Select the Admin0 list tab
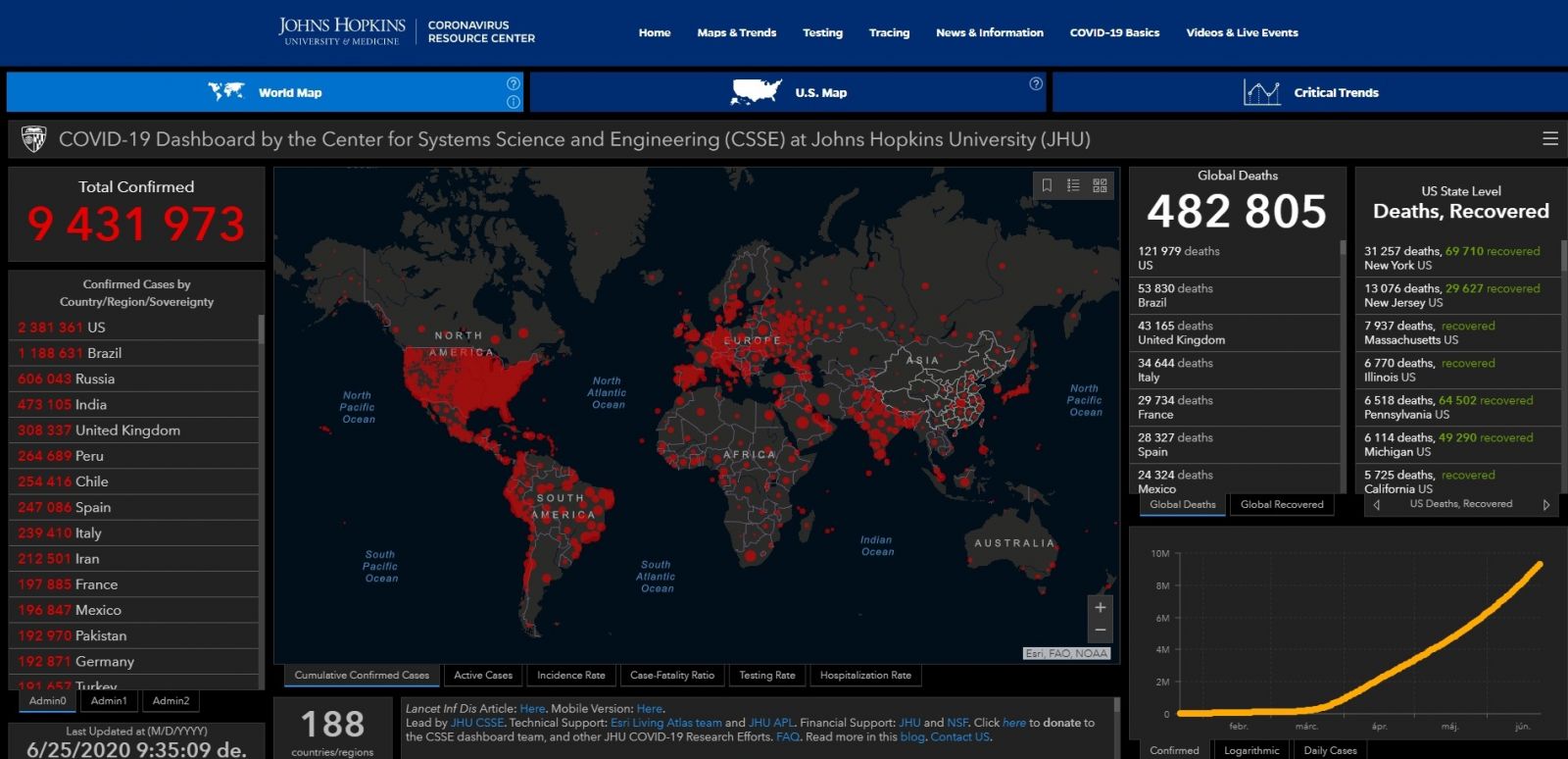The height and width of the screenshot is (759, 1568). [x=48, y=701]
